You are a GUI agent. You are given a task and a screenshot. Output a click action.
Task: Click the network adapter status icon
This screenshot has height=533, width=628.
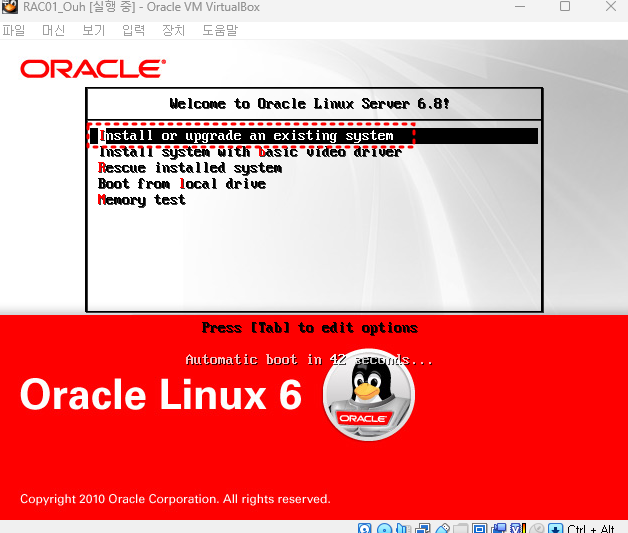click(x=423, y=529)
